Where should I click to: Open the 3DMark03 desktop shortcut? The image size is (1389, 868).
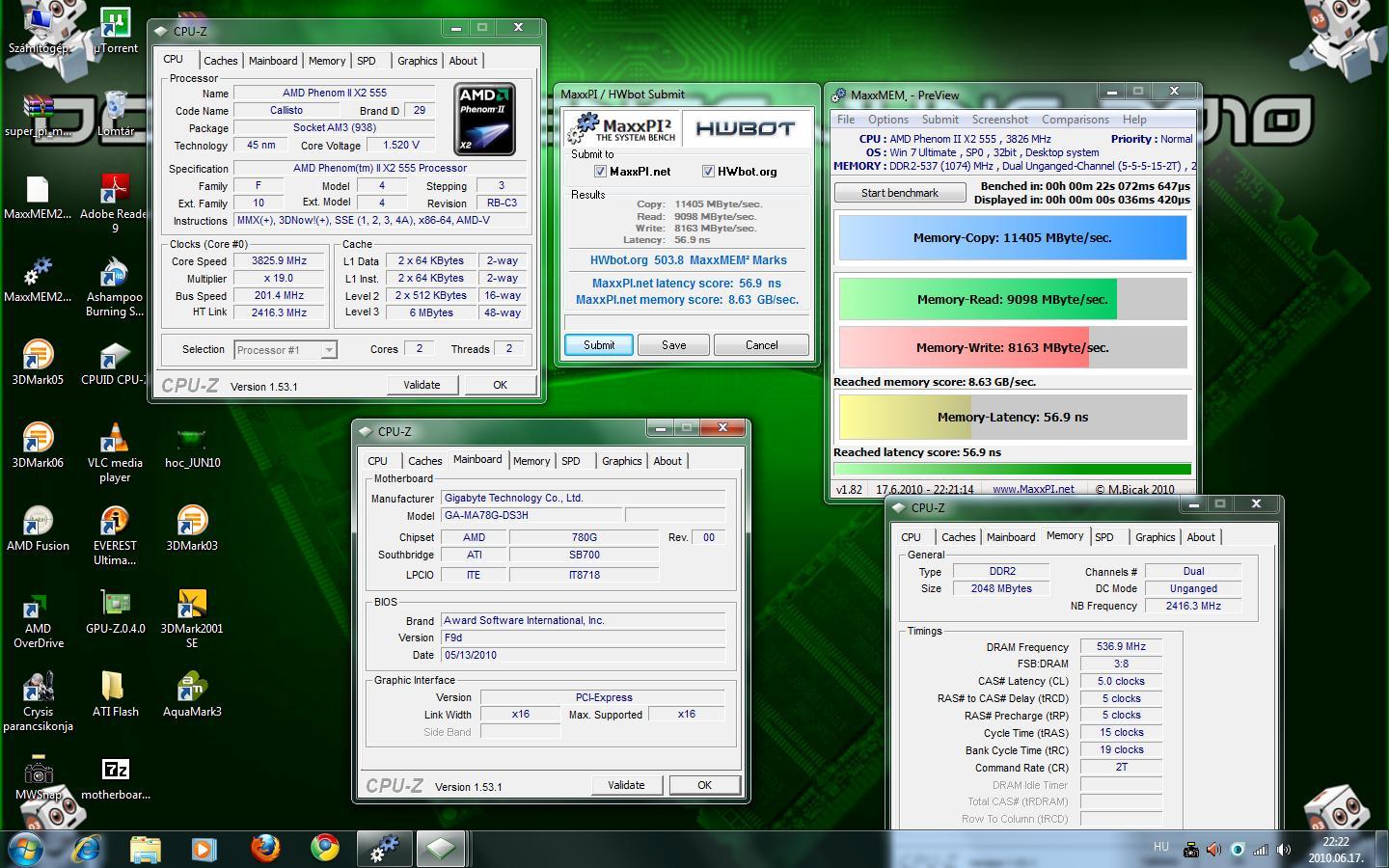pos(192,529)
